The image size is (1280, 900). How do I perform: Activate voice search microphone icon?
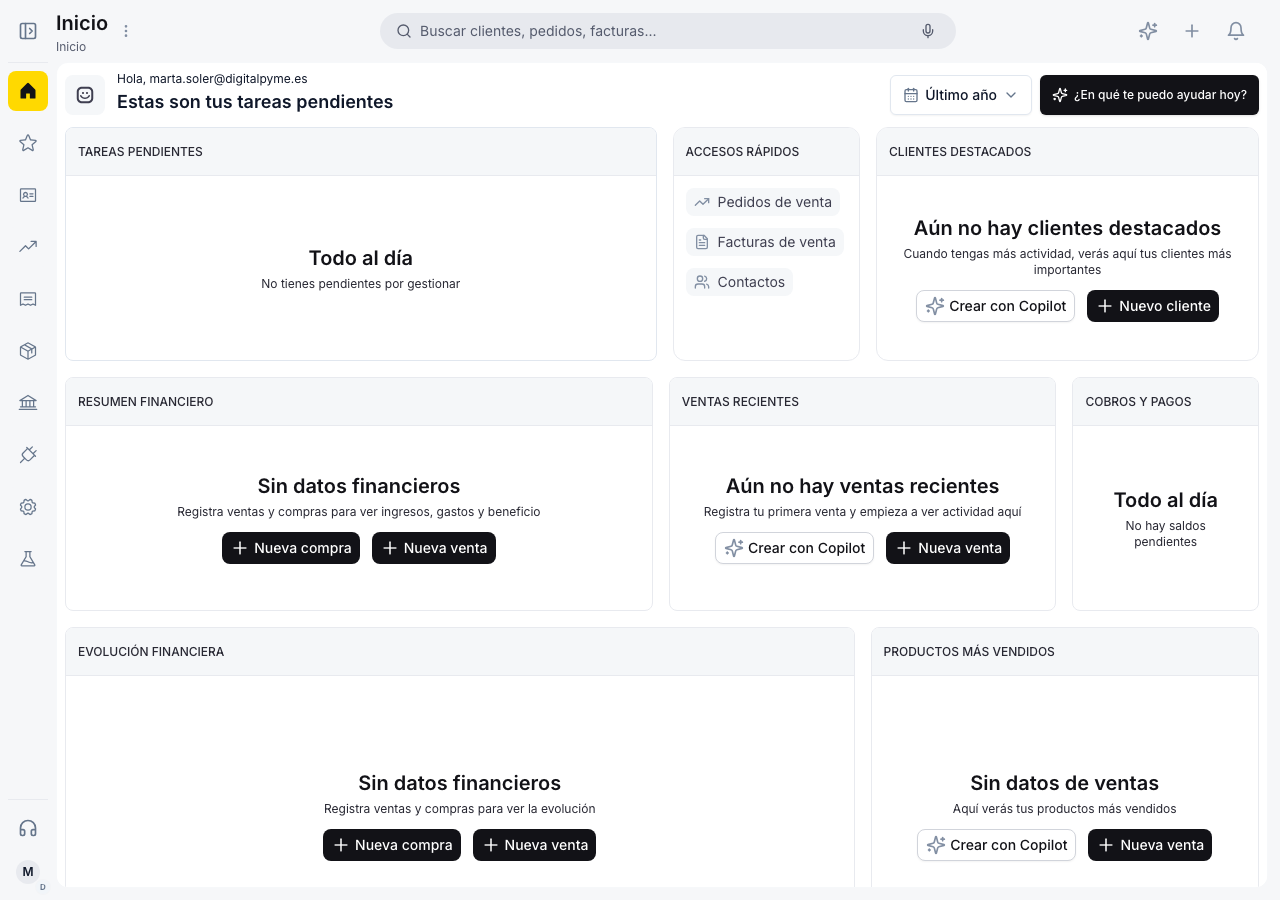[928, 31]
